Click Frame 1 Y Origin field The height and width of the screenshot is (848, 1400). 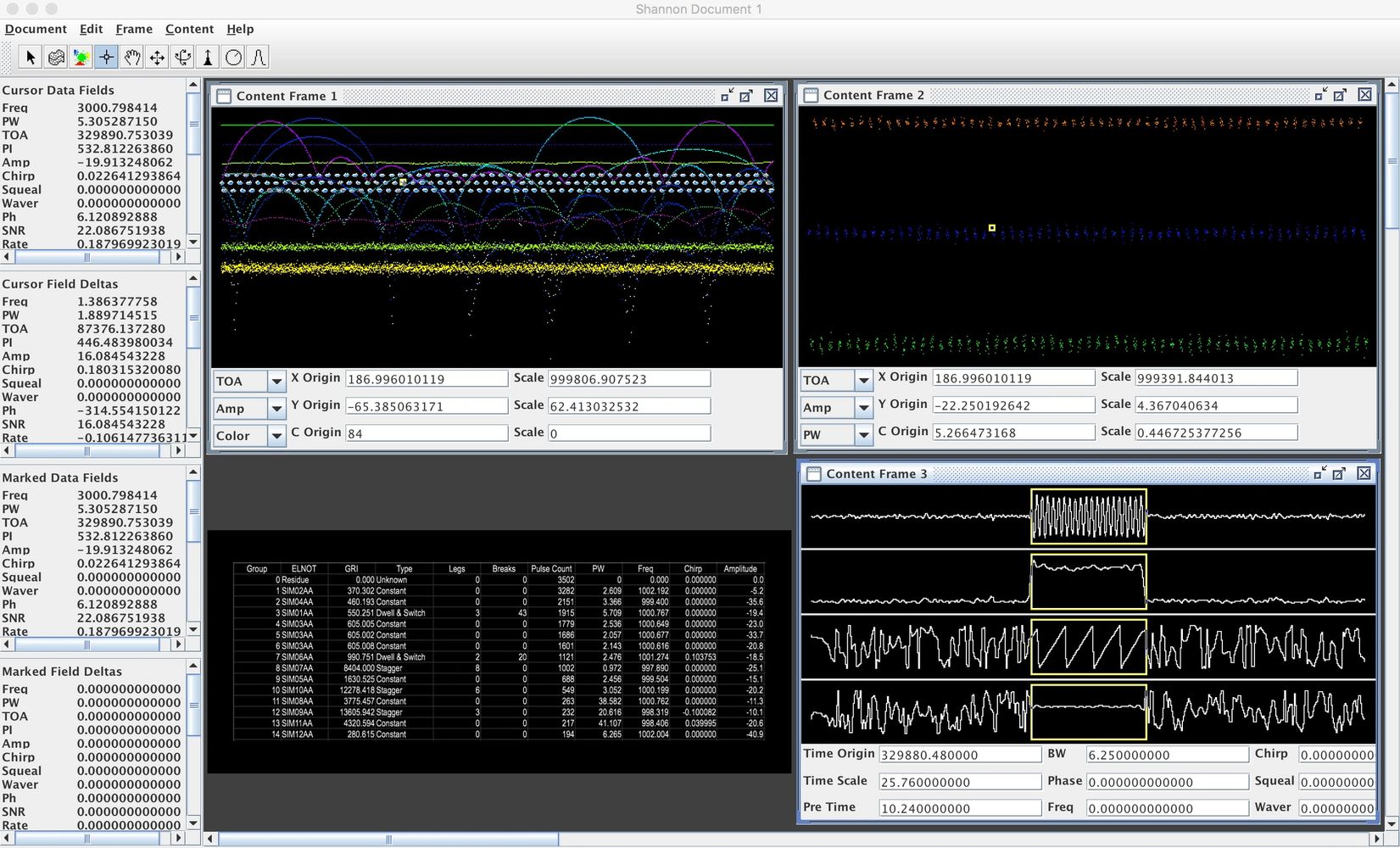(x=427, y=406)
